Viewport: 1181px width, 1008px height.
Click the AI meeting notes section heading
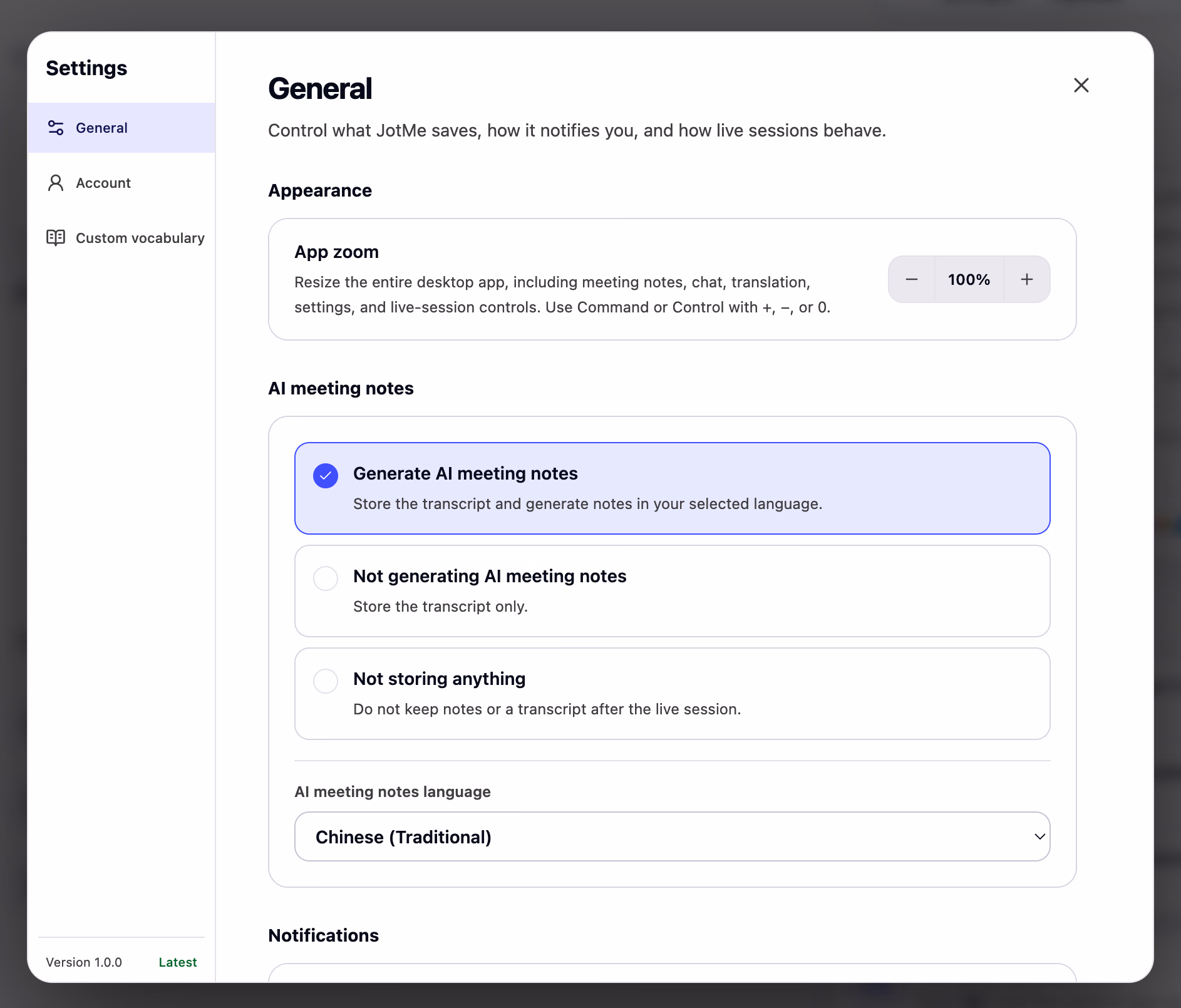point(341,388)
